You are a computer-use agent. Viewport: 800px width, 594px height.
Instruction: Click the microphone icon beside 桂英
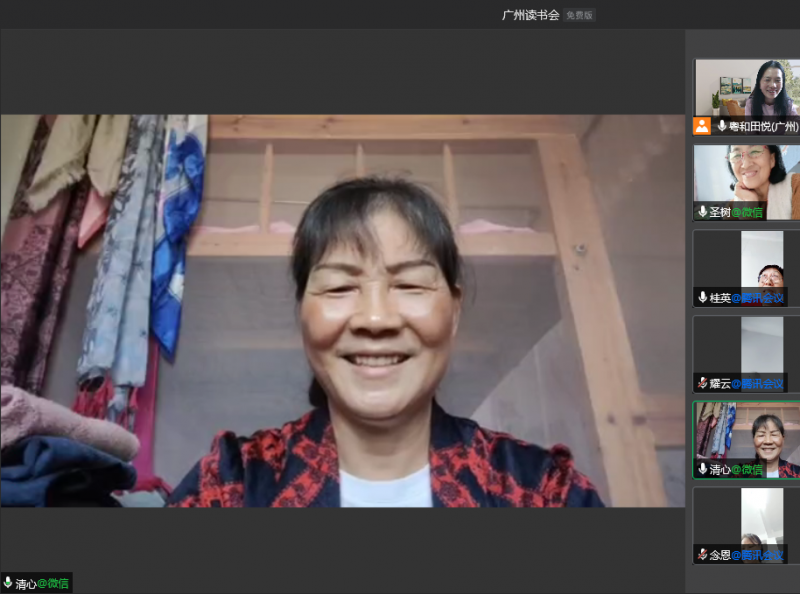tap(703, 298)
